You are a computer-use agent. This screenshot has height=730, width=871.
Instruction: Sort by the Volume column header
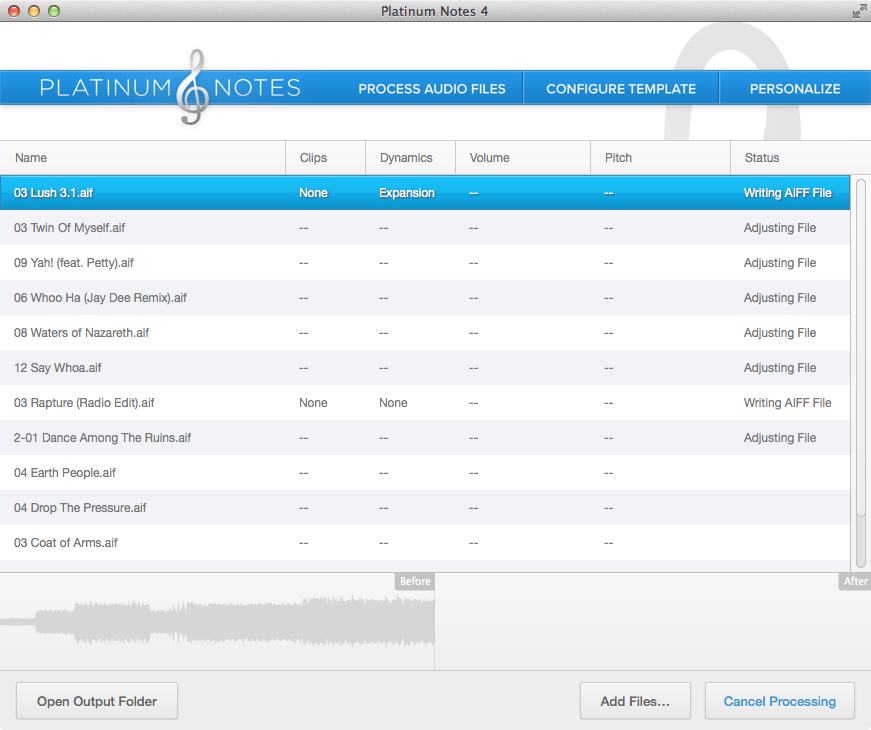coord(523,158)
